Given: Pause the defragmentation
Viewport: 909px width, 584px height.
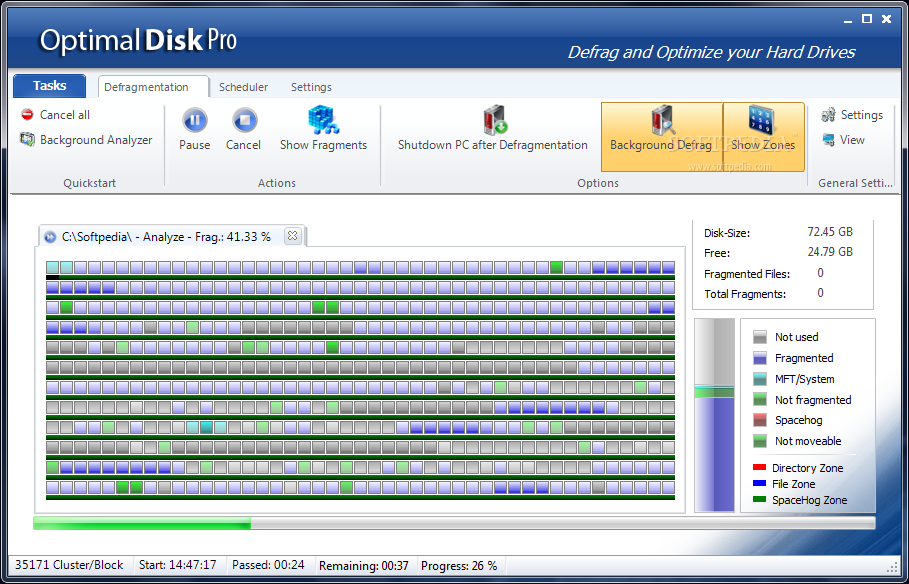Looking at the screenshot, I should 195,129.
